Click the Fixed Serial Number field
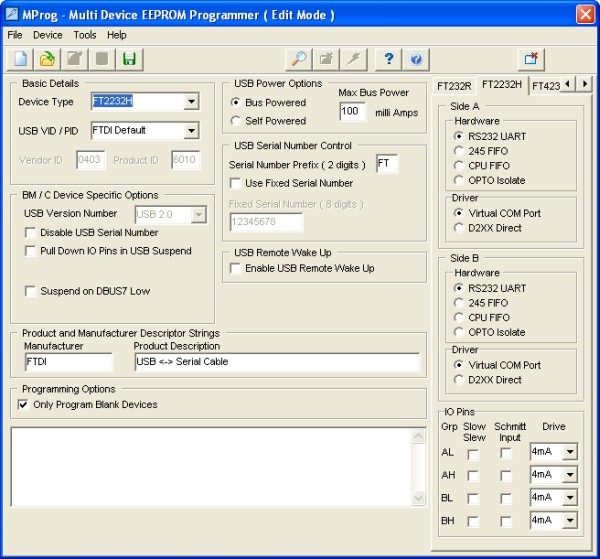 coord(266,222)
